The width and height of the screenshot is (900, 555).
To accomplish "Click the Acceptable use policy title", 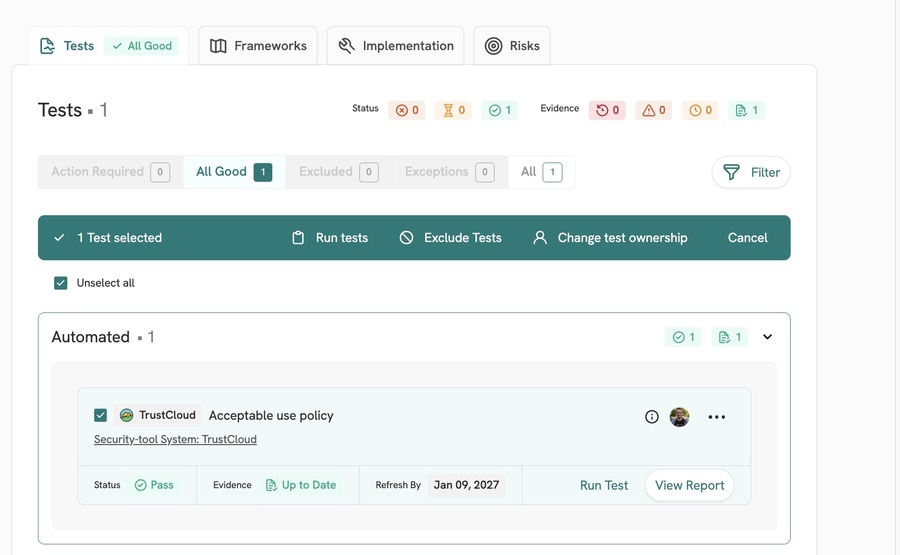I will tap(271, 416).
